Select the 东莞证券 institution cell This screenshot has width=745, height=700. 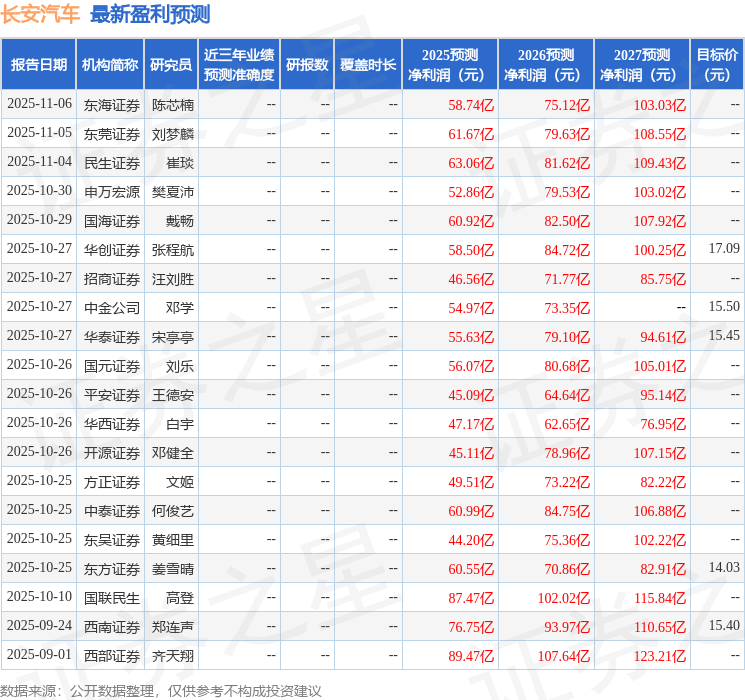click(112, 134)
